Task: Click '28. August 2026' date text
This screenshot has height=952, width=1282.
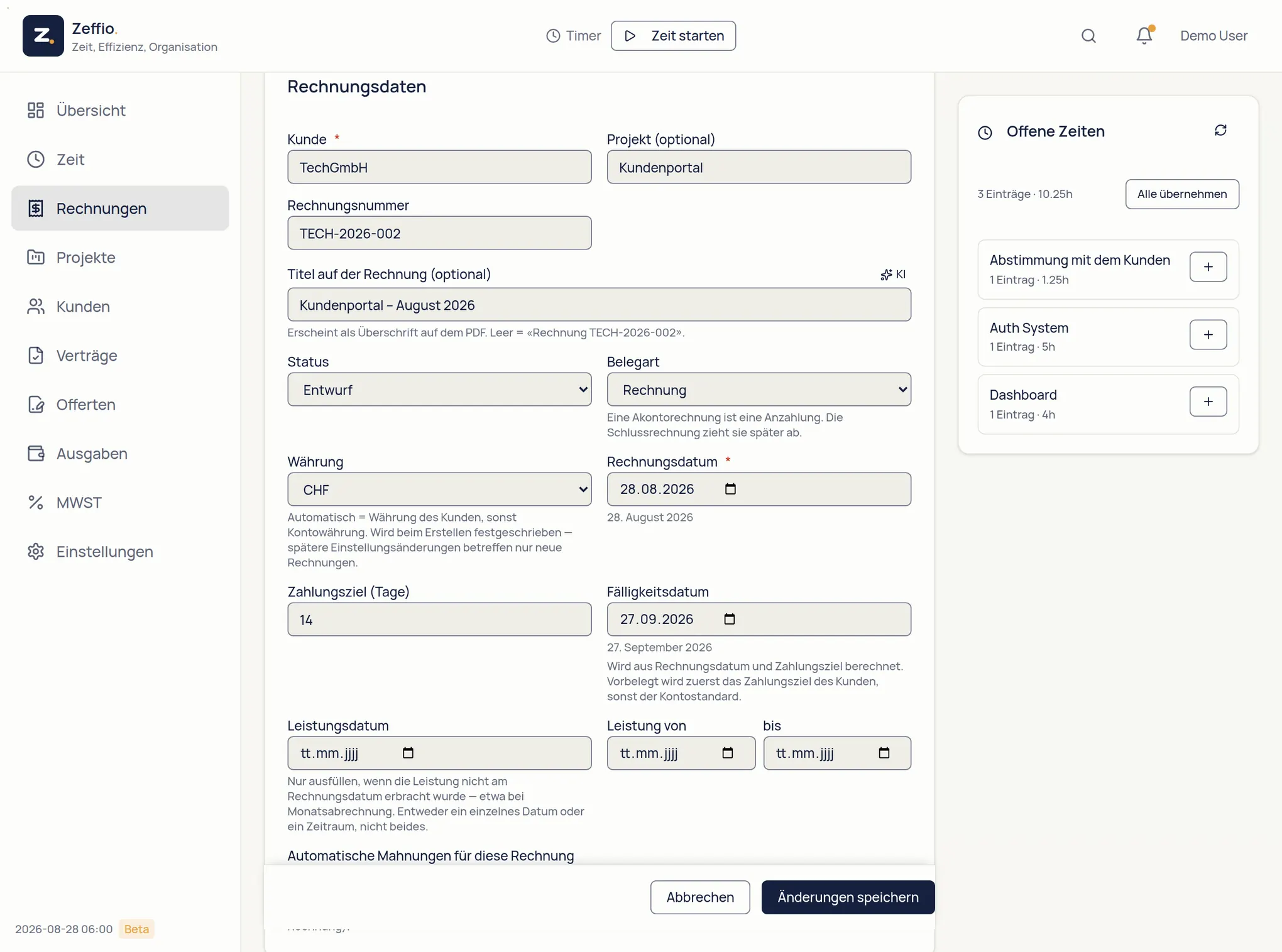Action: coord(650,517)
